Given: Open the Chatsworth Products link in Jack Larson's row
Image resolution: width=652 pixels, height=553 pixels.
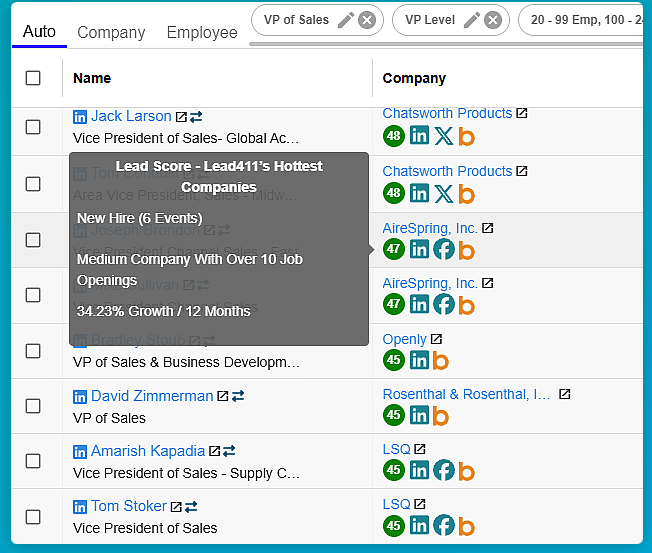Looking at the screenshot, I should click(x=447, y=113).
